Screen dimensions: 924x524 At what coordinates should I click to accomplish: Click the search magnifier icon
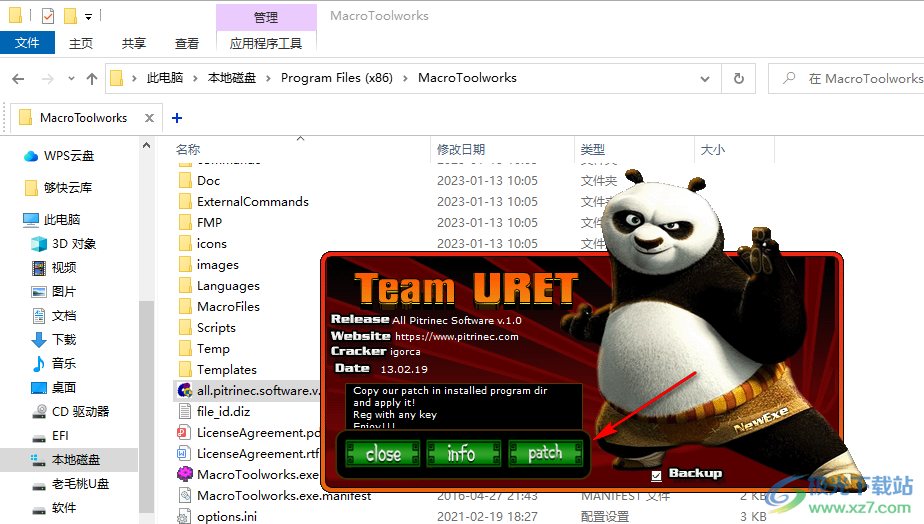[x=788, y=78]
